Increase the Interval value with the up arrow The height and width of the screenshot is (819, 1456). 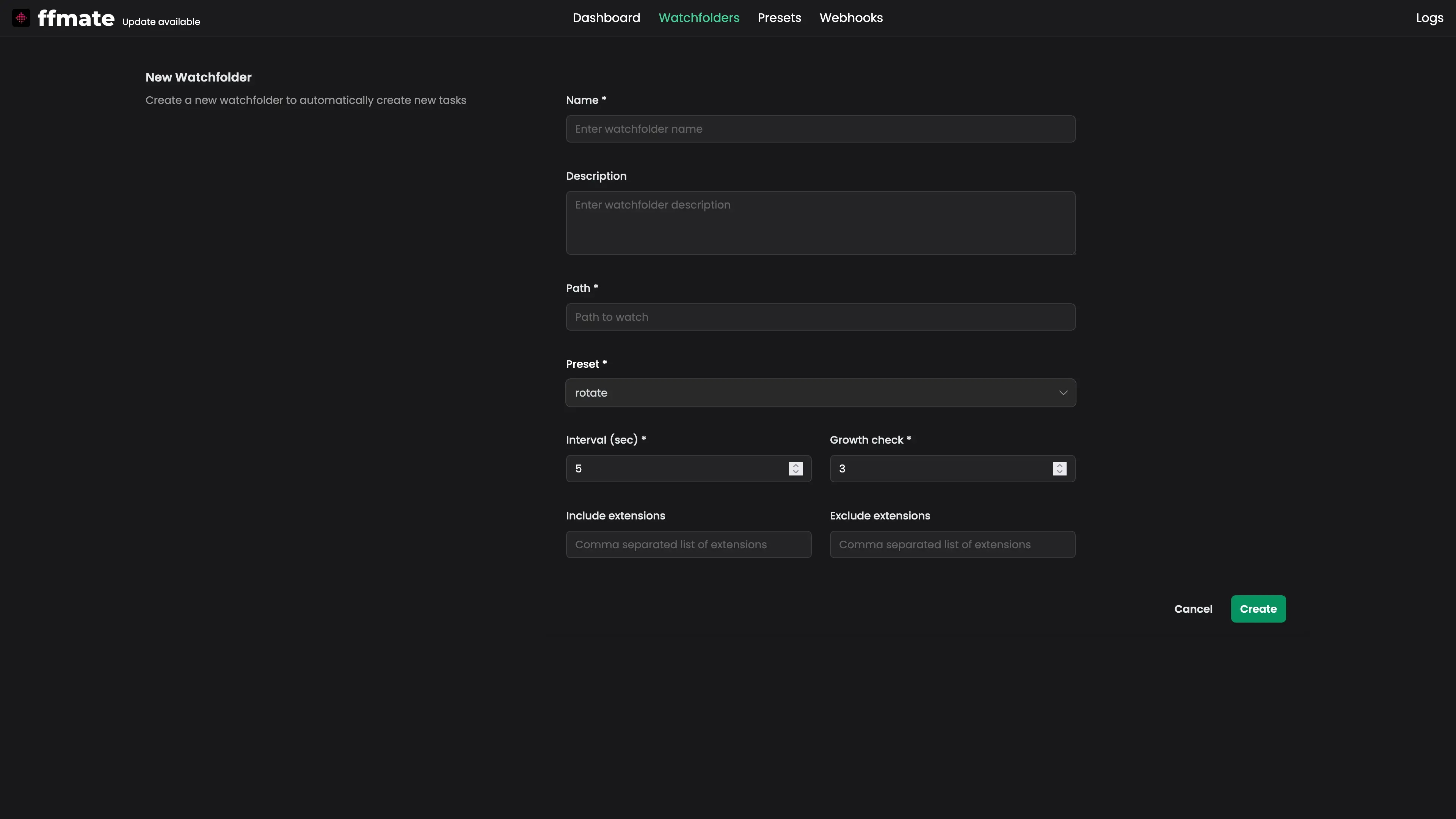795,465
